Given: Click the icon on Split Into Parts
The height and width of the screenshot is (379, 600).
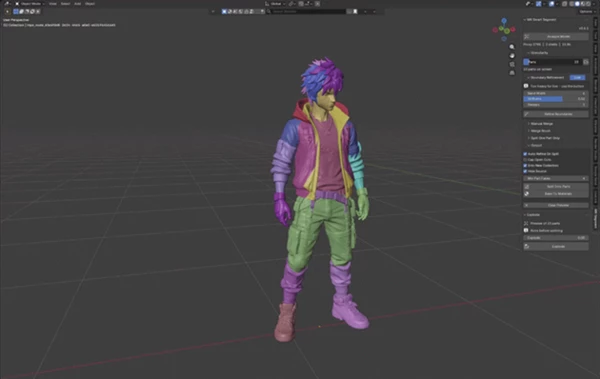Looking at the screenshot, I should (527, 186).
